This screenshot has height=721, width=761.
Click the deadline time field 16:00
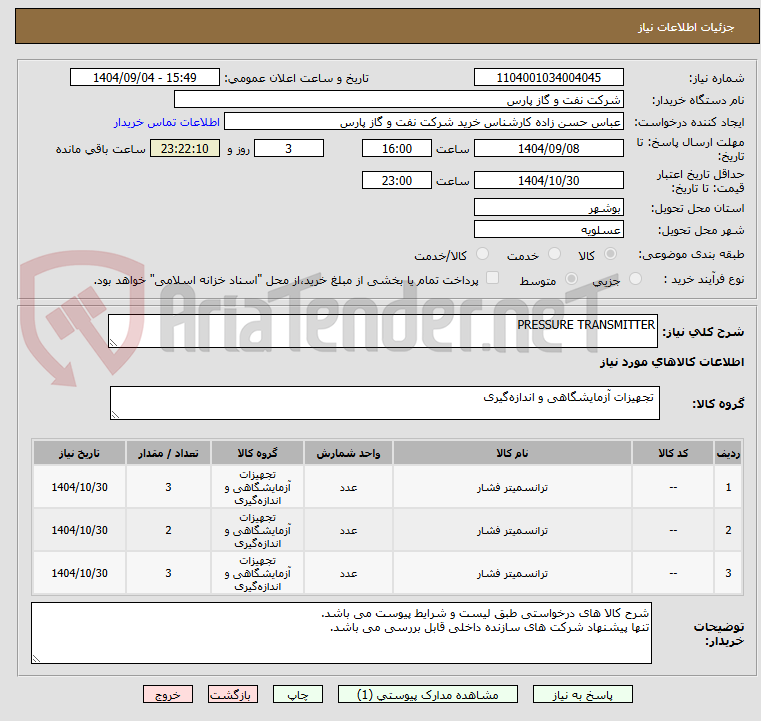point(397,148)
